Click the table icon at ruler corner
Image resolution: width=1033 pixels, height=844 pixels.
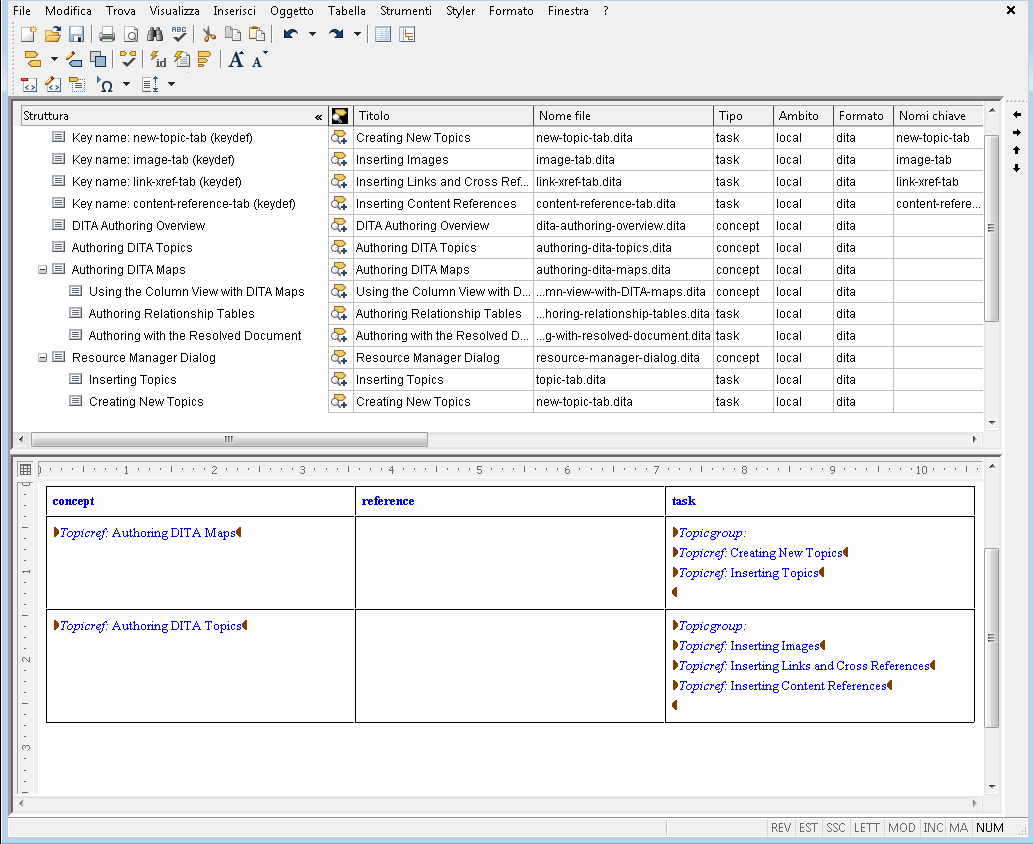25,469
